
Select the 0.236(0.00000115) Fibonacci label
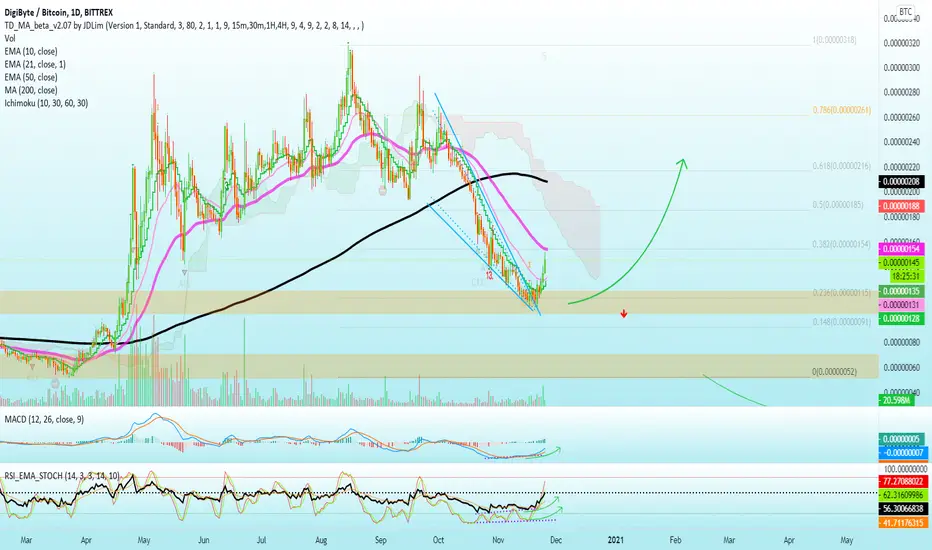pos(842,293)
